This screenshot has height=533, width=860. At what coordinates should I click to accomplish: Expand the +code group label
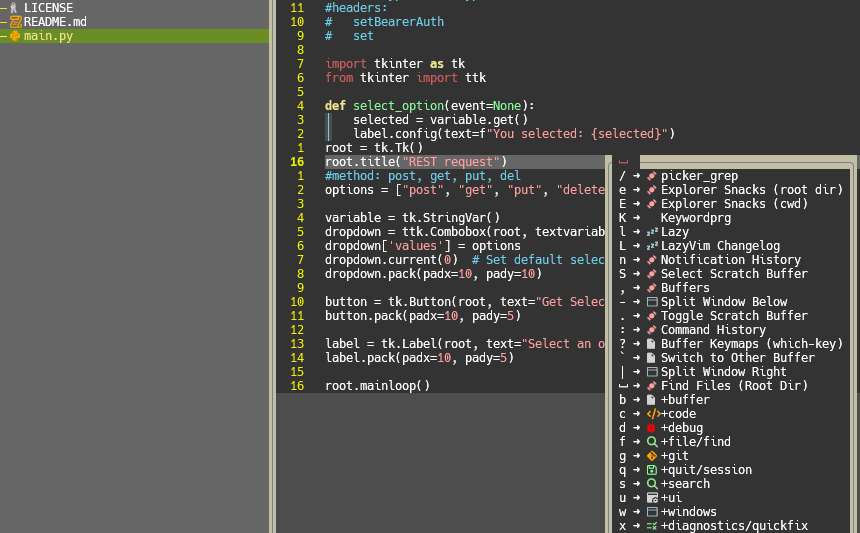[678, 413]
